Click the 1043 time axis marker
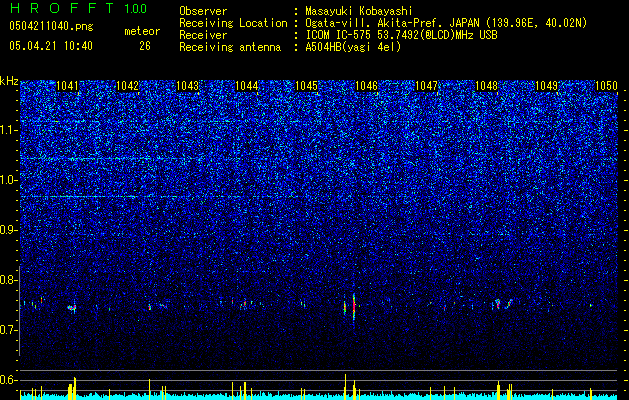 pos(187,86)
